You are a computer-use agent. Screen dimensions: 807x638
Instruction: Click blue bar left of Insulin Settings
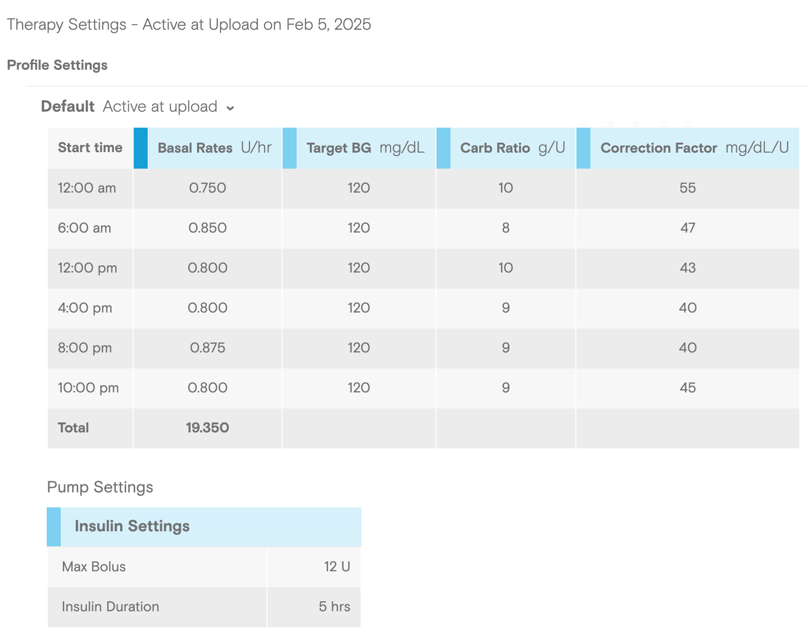[x=54, y=527]
